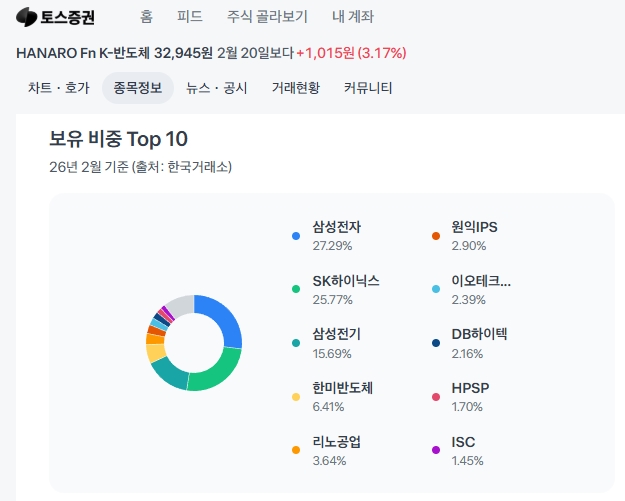The image size is (625, 501).
Task: Click the Toss Securities logo icon
Action: 26,17
